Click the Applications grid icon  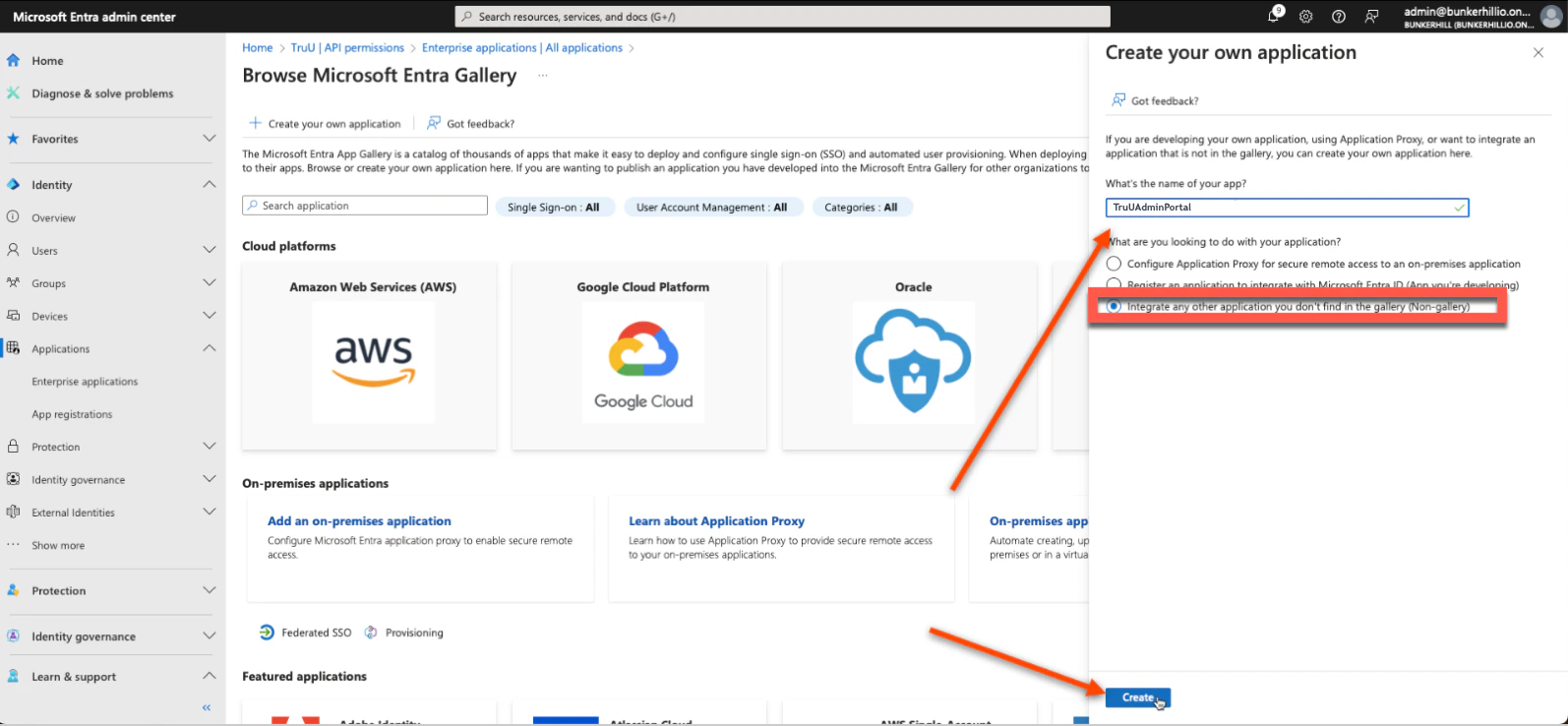(x=13, y=348)
